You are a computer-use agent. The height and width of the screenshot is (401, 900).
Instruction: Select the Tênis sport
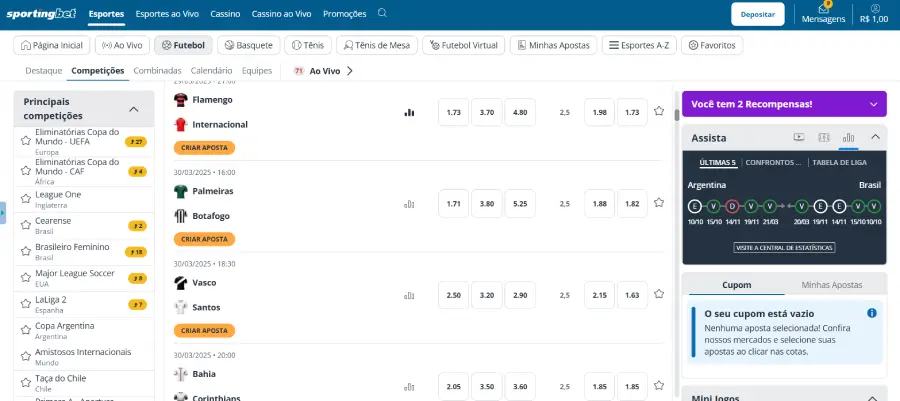[308, 45]
